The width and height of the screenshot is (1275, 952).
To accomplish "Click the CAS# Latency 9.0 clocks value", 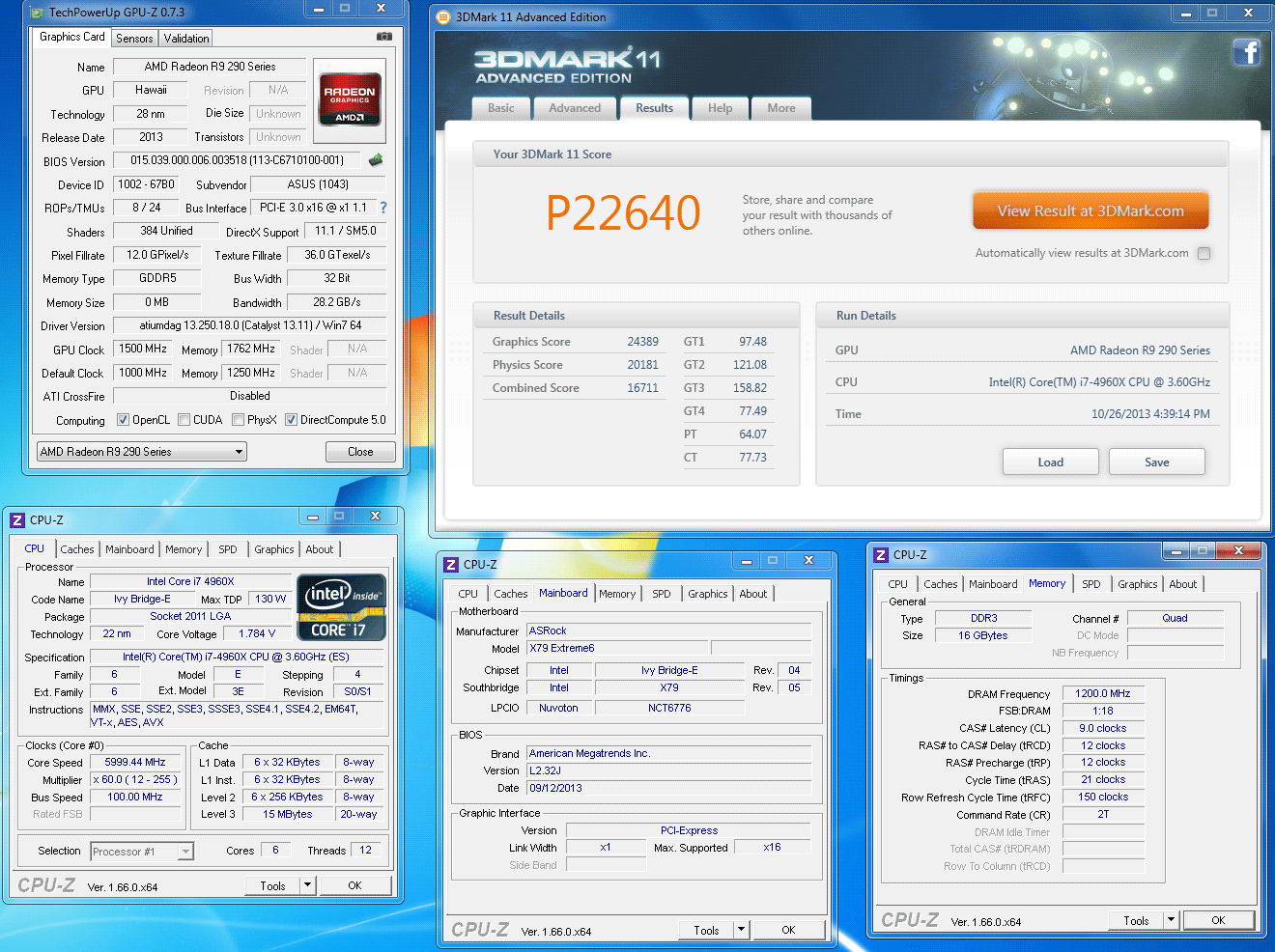I will 1103,728.
